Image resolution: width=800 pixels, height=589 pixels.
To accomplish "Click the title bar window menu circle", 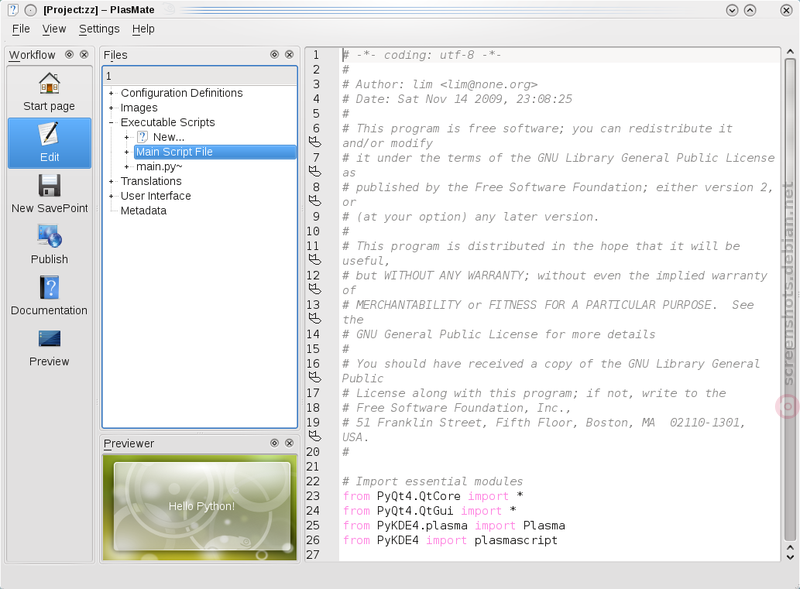I will tap(31, 10).
